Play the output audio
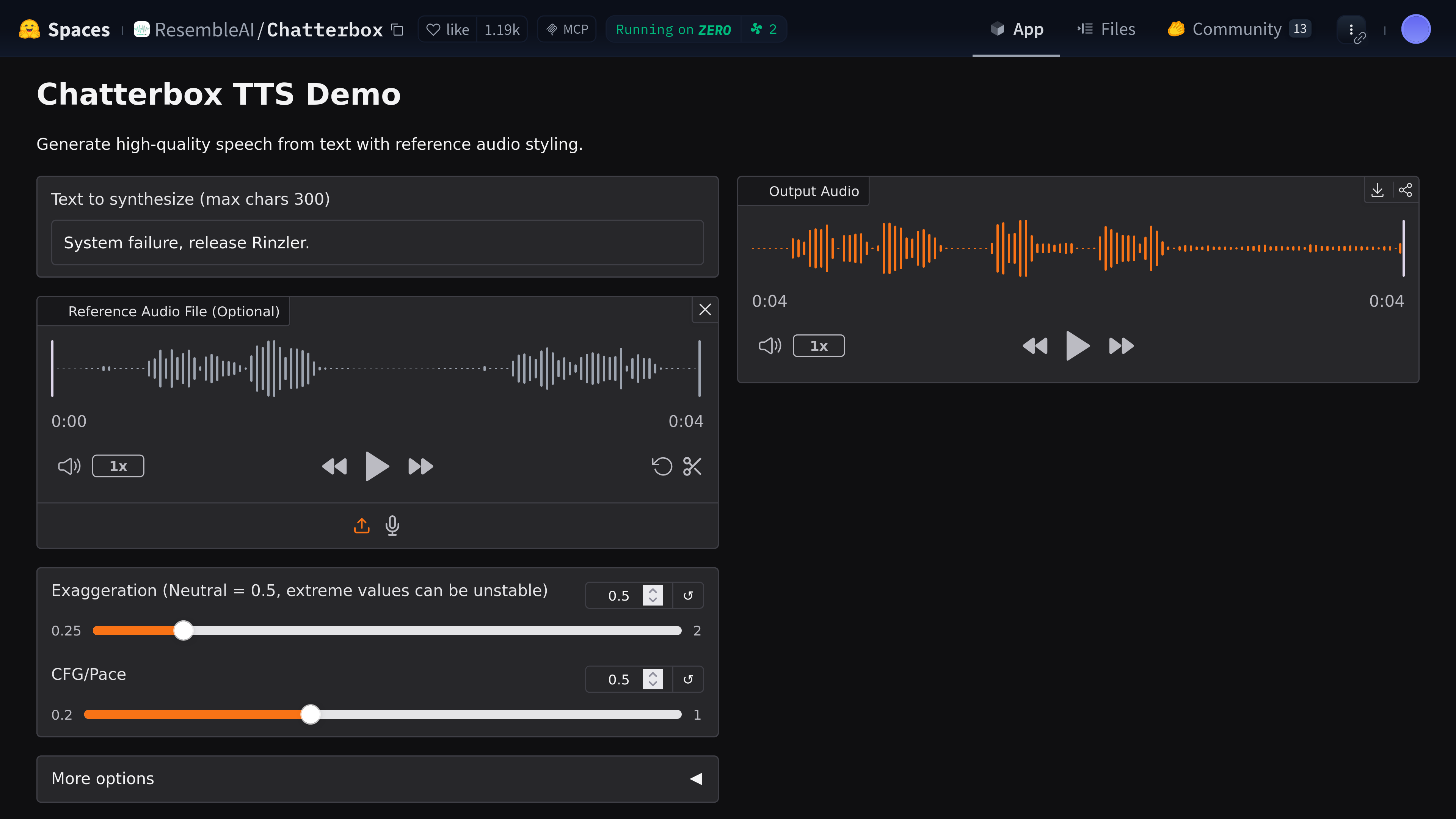Image resolution: width=1456 pixels, height=819 pixels. pyautogui.click(x=1078, y=346)
